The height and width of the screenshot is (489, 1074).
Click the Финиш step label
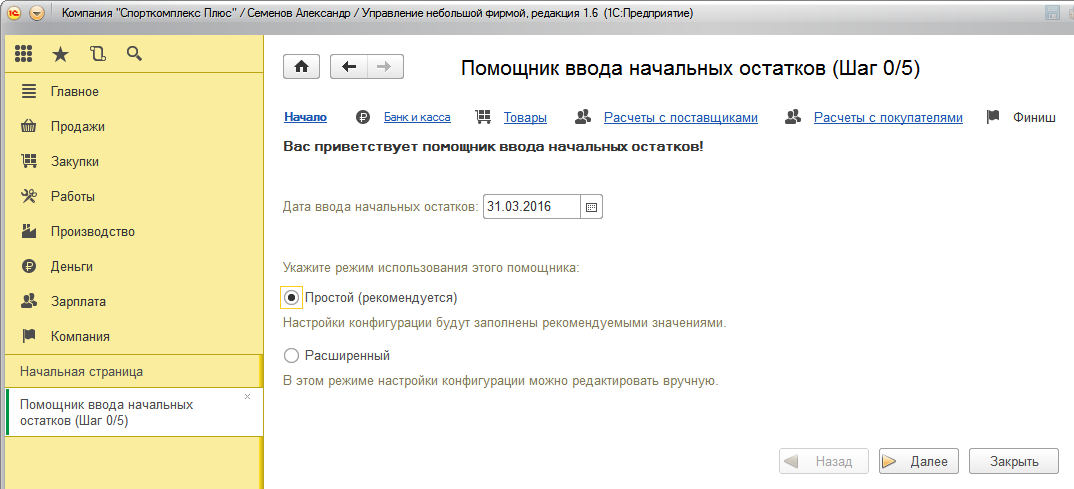tap(1034, 118)
